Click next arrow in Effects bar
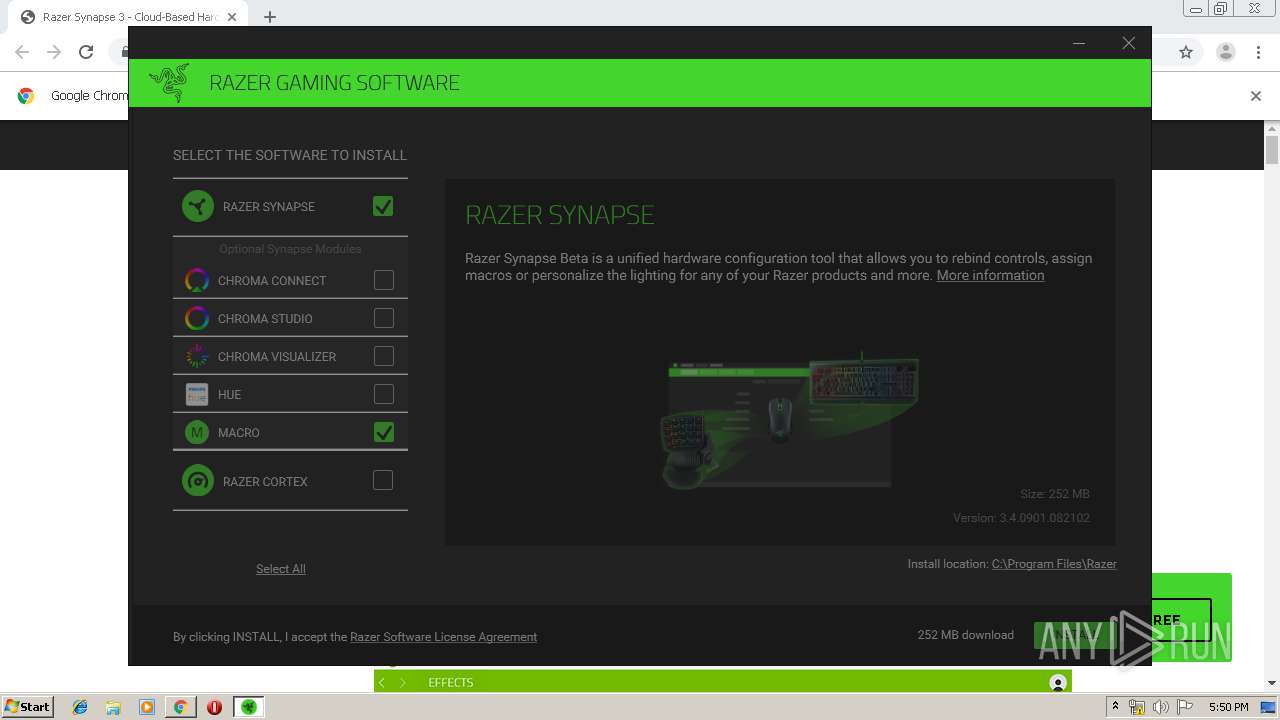The image size is (1280, 720). point(403,682)
